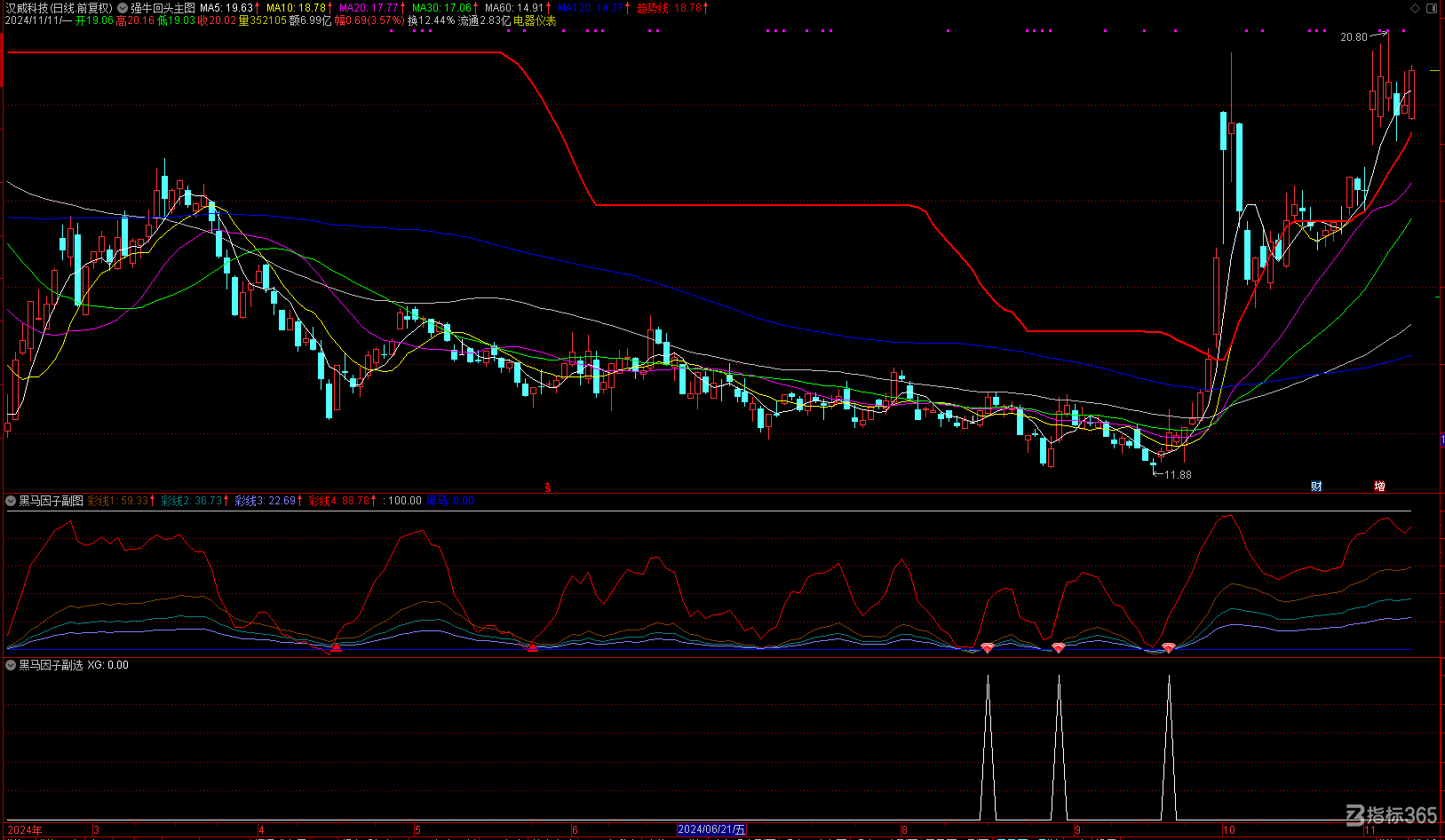Click the 电器仪表 sector link
This screenshot has height=840, width=1445.
coord(535,20)
